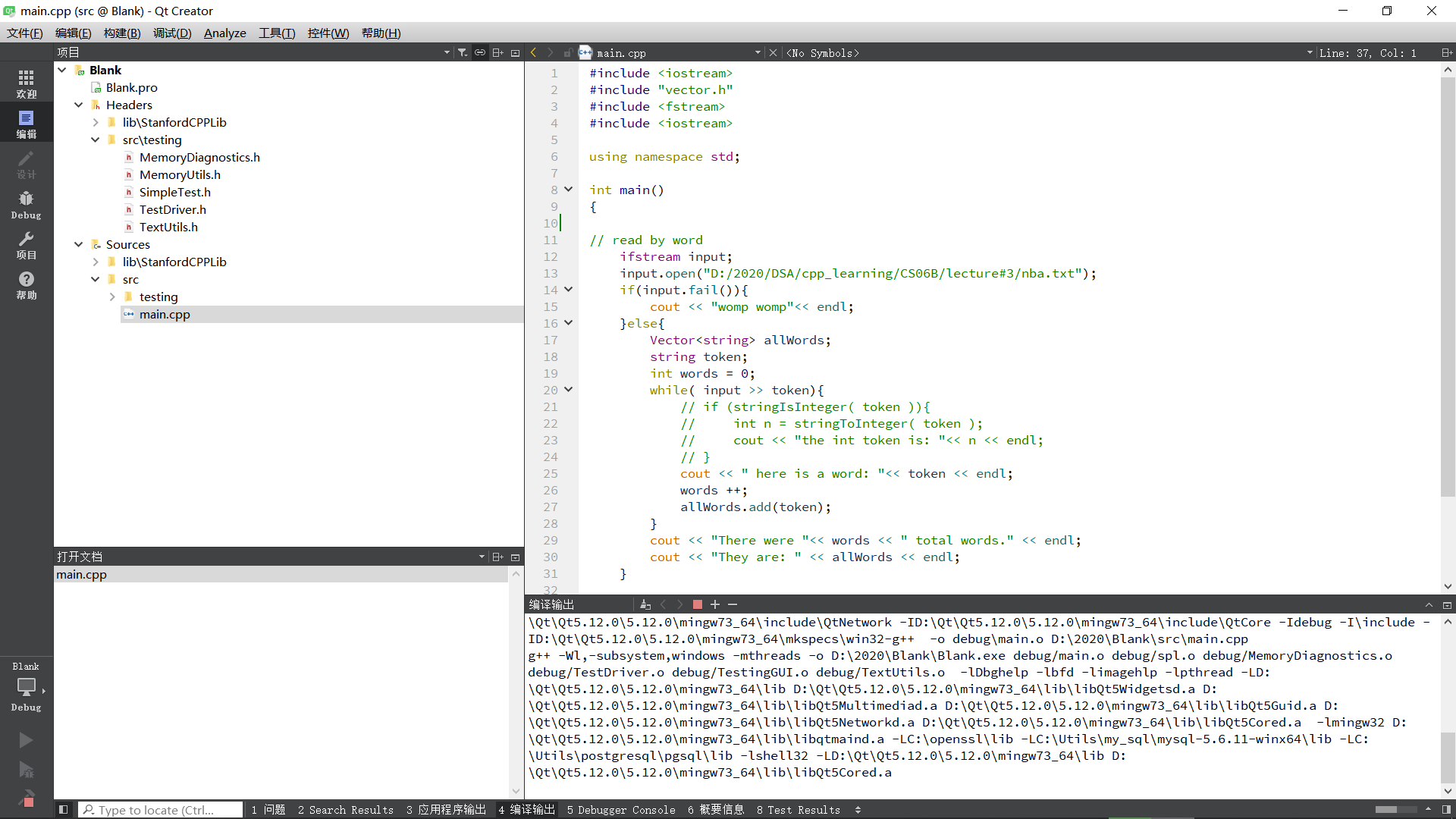
Task: Open the Analyze menu
Action: tap(224, 33)
